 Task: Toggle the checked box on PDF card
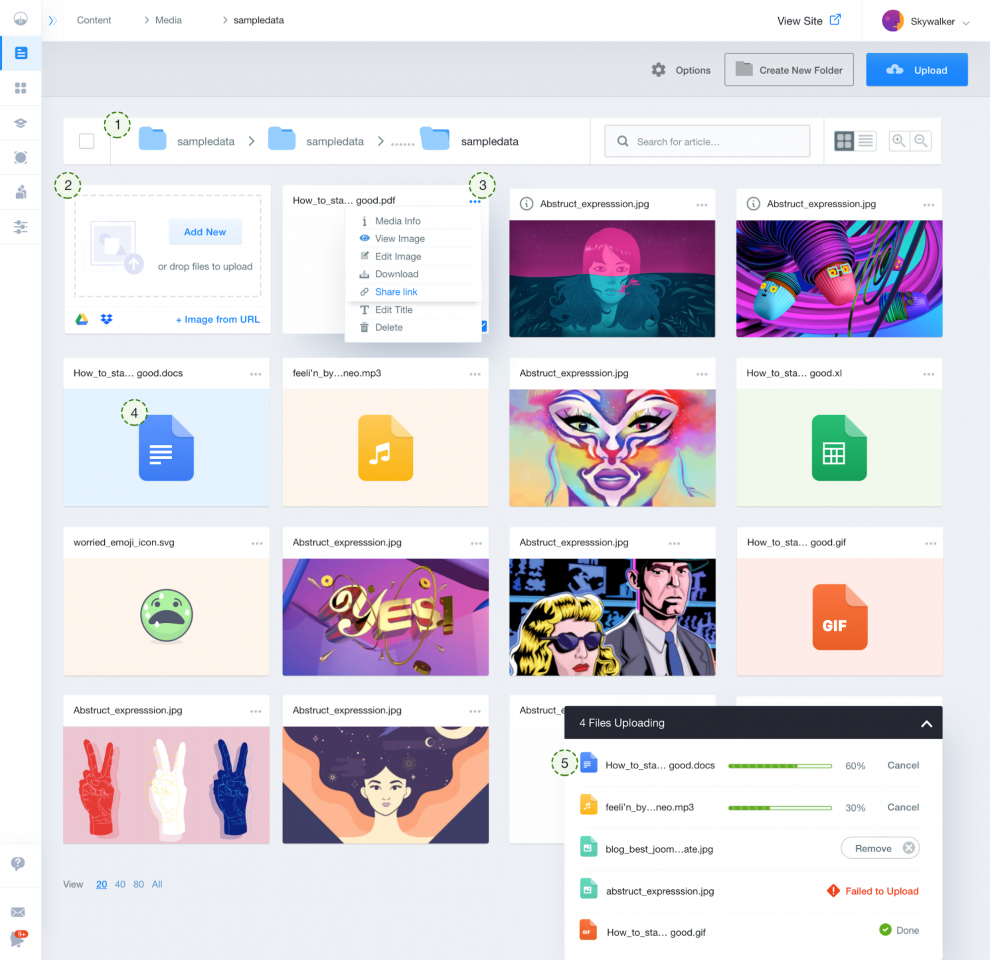[x=484, y=326]
